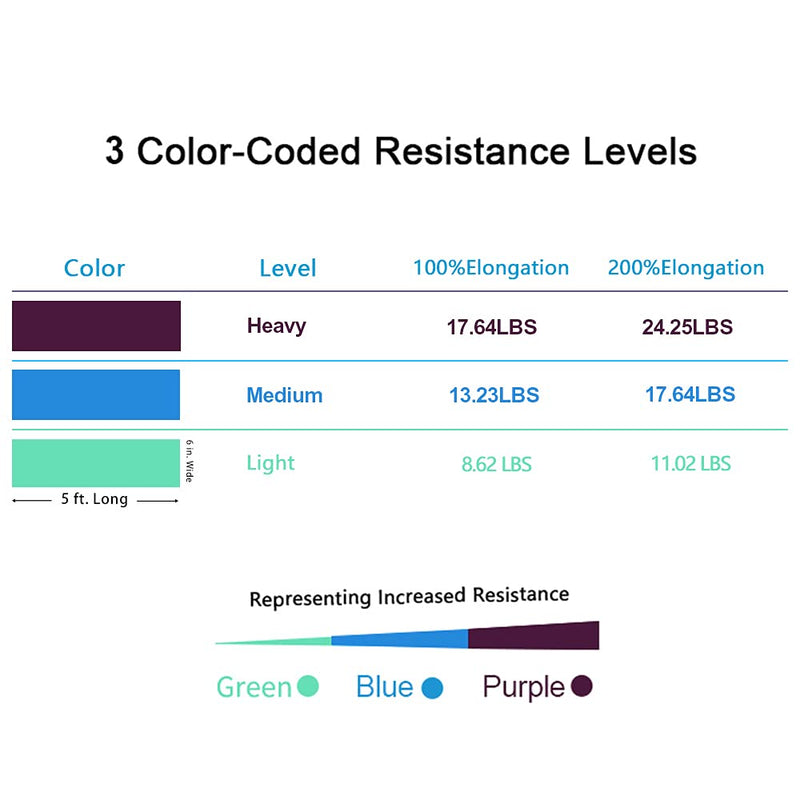Click the purple dot beside Purple
Image resolution: width=800 pixels, height=800 pixels.
(x=582, y=686)
